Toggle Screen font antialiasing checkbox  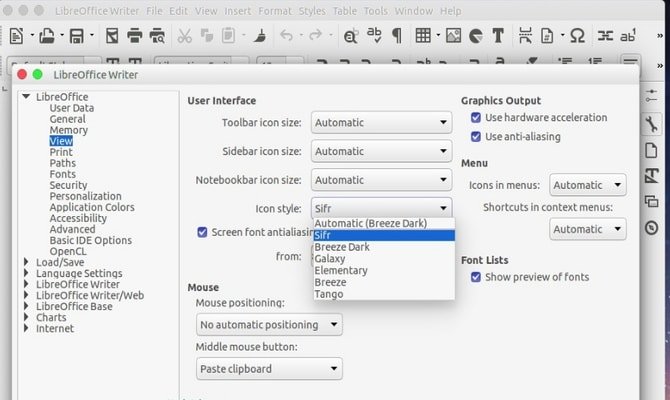click(202, 232)
